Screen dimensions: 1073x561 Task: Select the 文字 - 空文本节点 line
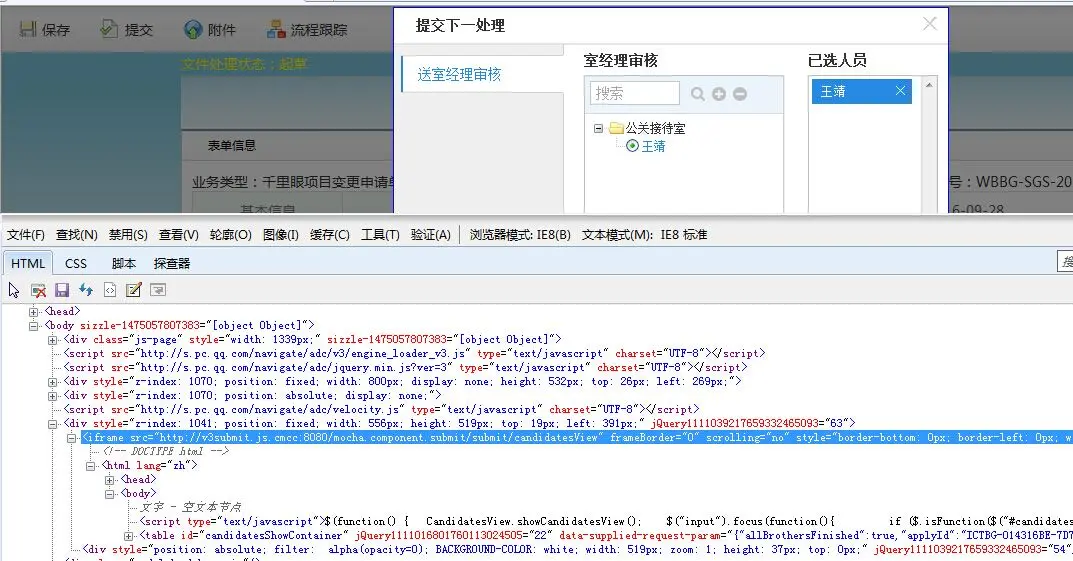(191, 507)
